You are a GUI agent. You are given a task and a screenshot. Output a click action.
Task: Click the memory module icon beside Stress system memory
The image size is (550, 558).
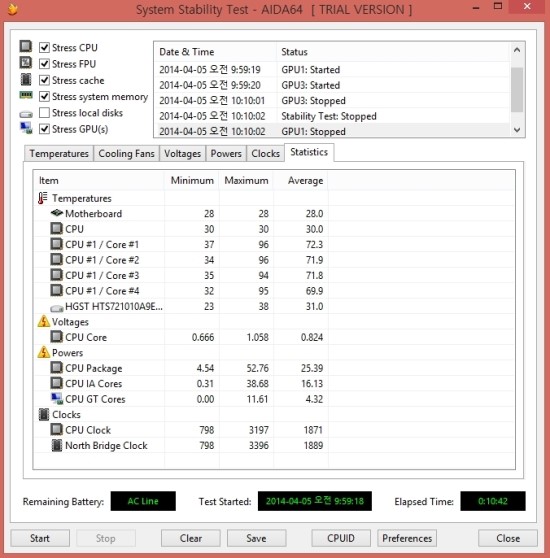26,95
